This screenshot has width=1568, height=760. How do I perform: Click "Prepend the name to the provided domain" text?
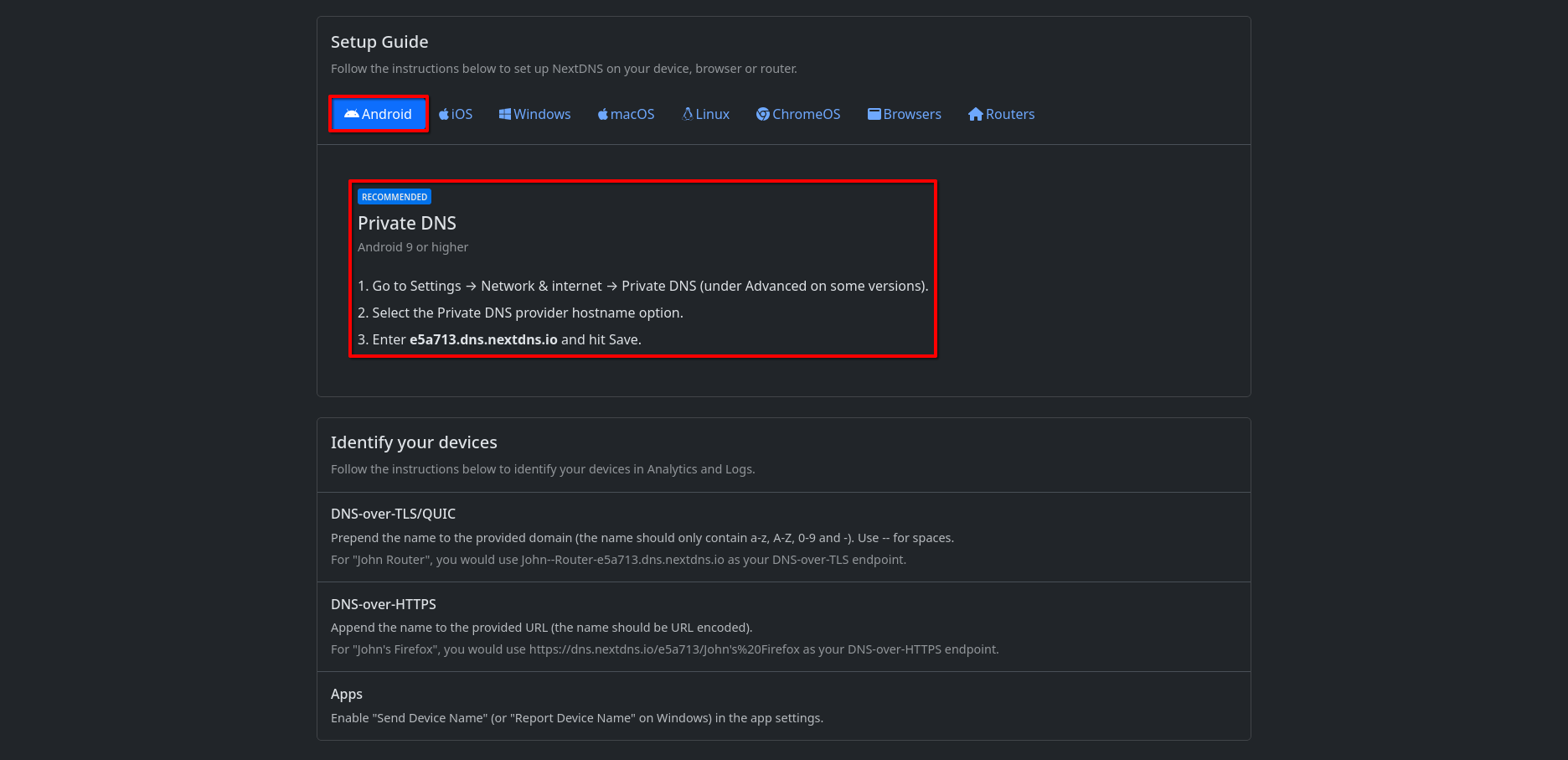pyautogui.click(x=642, y=538)
